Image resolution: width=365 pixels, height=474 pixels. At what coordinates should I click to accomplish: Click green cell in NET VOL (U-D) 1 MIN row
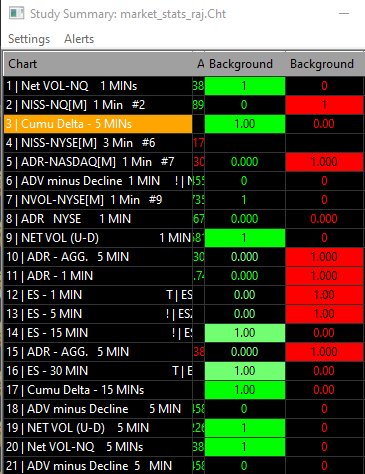(x=245, y=238)
